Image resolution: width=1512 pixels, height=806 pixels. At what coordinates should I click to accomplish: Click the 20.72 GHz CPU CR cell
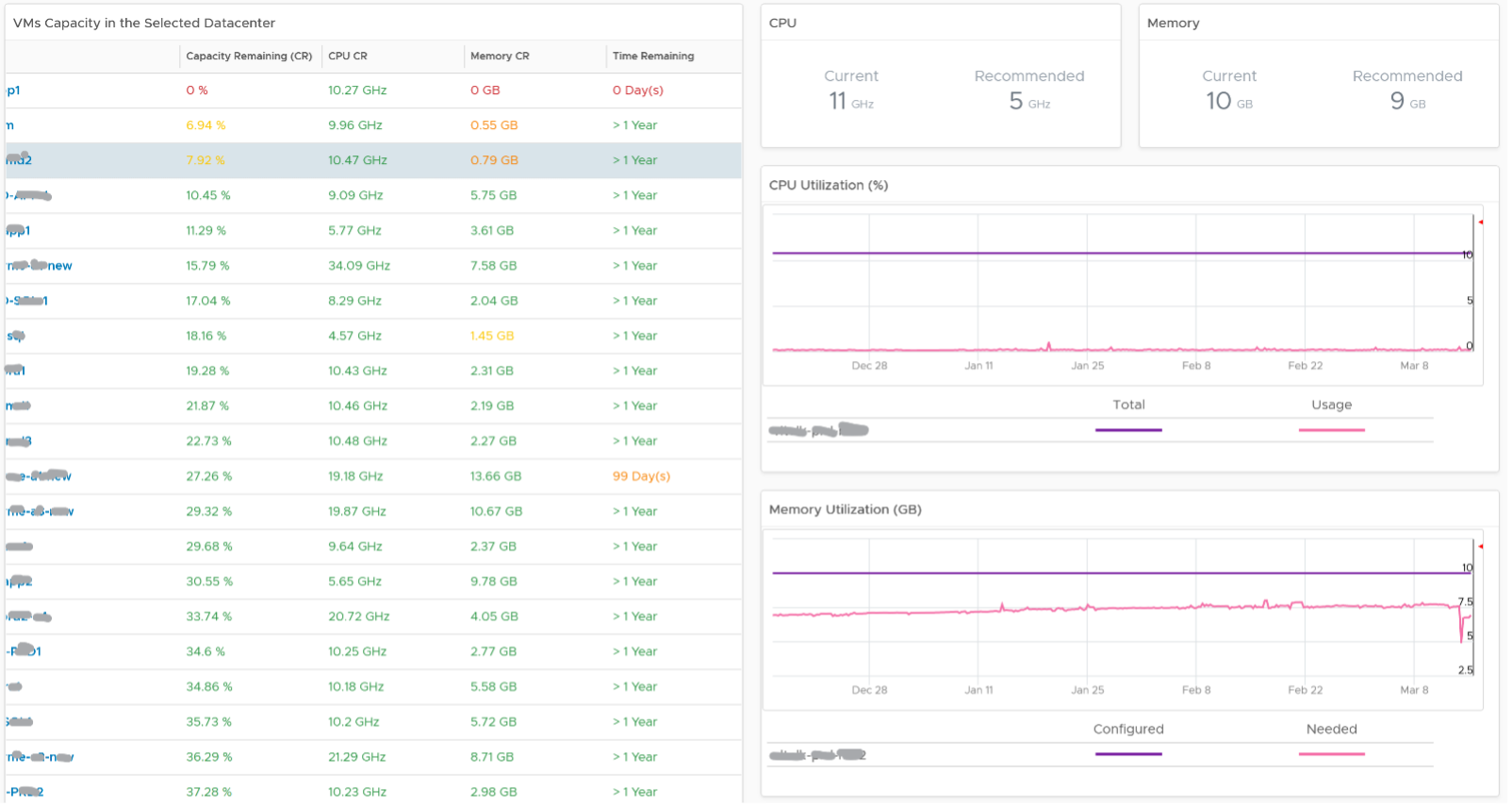coord(359,617)
